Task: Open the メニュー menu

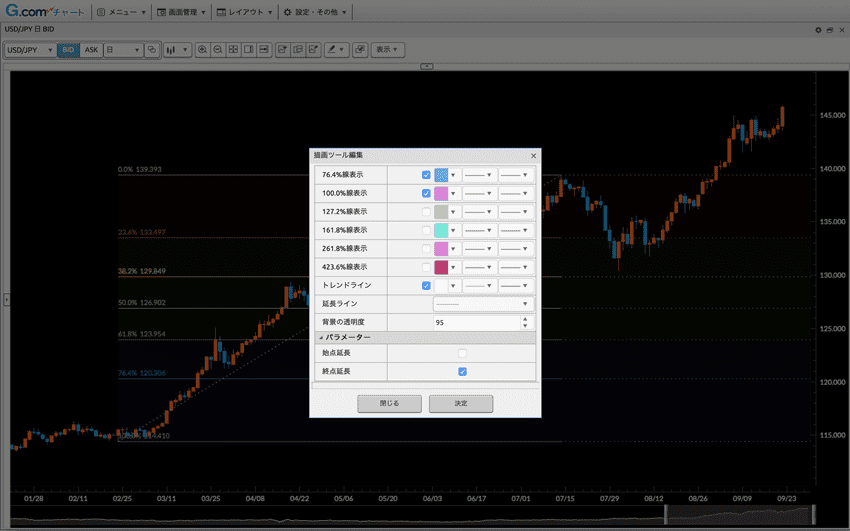Action: pos(121,12)
